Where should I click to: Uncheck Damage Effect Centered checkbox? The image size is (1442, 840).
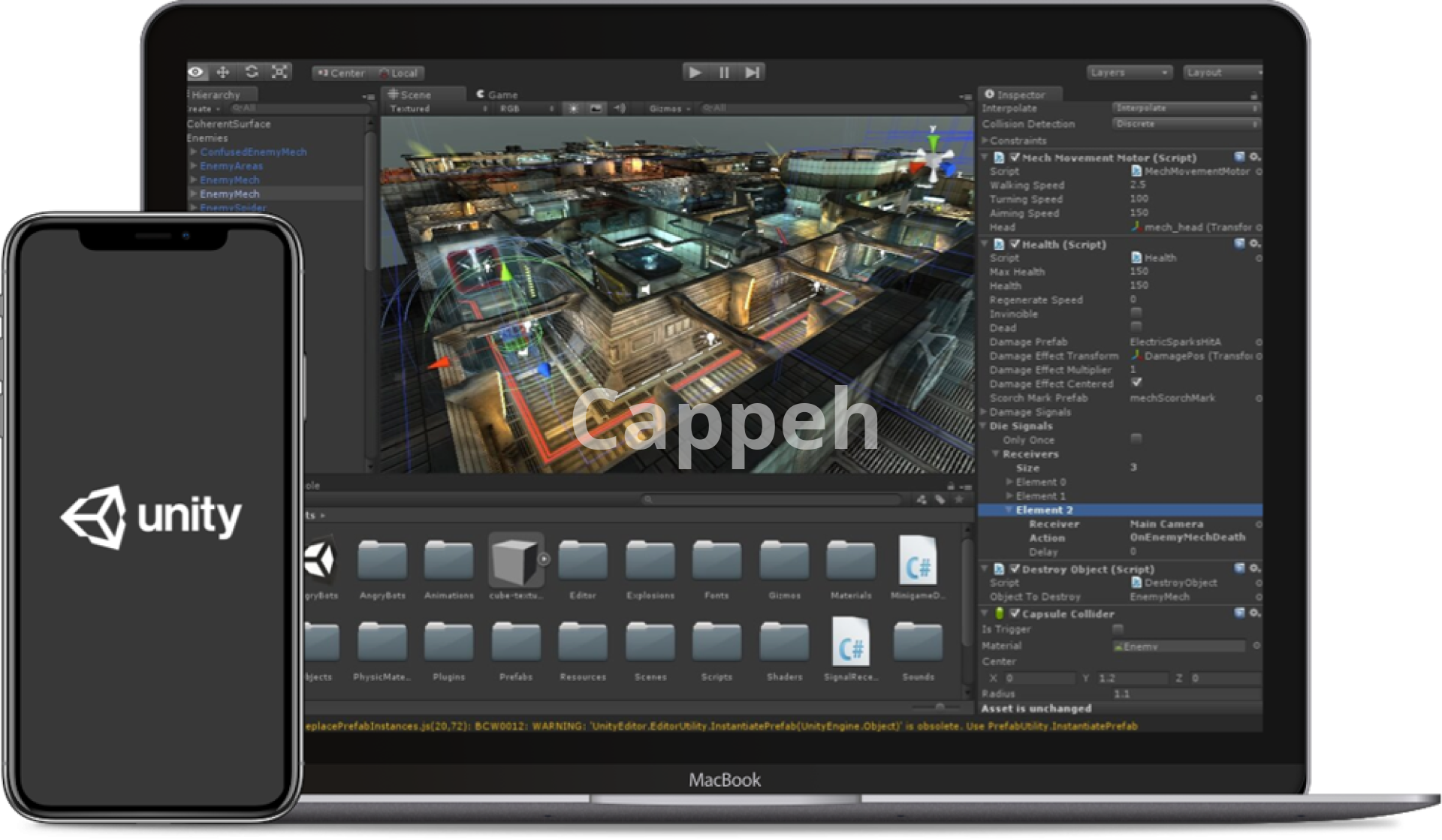click(x=1136, y=383)
